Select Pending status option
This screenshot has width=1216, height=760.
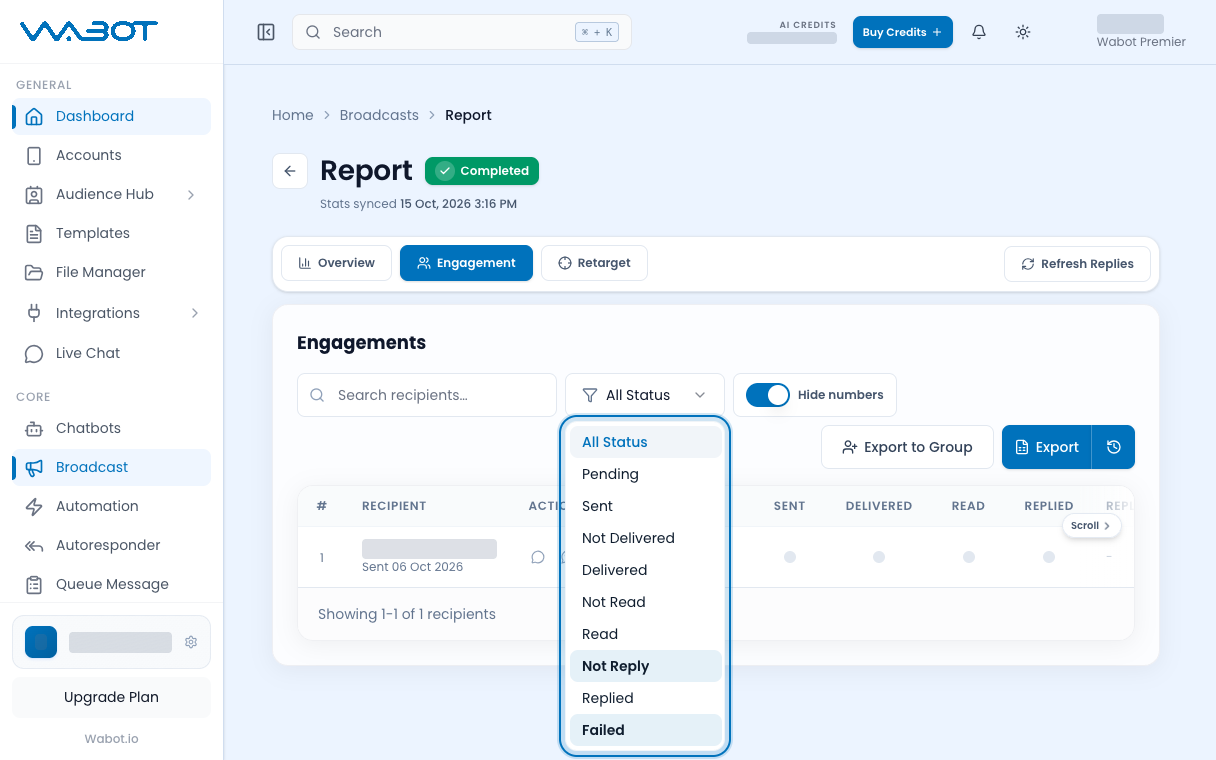(646, 474)
